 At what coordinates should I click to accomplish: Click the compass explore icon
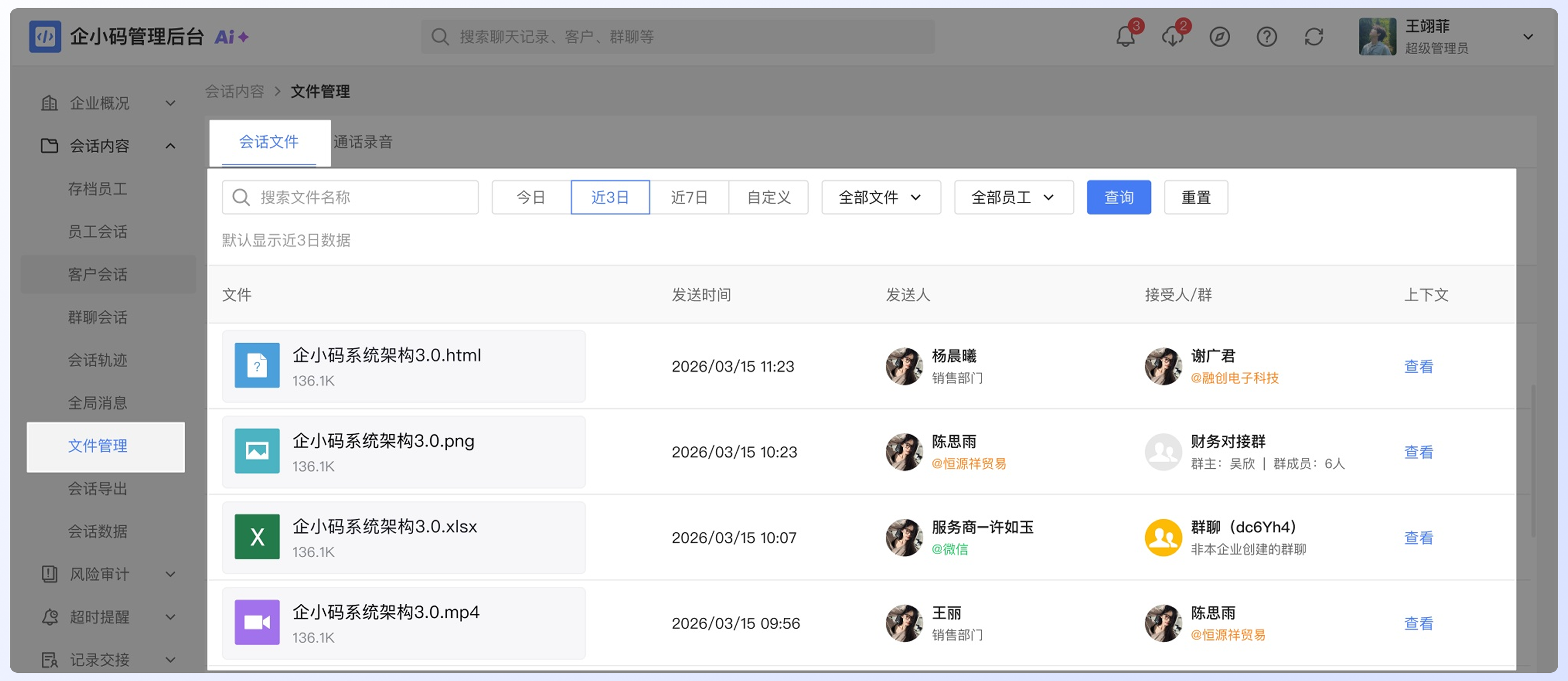[x=1219, y=37]
